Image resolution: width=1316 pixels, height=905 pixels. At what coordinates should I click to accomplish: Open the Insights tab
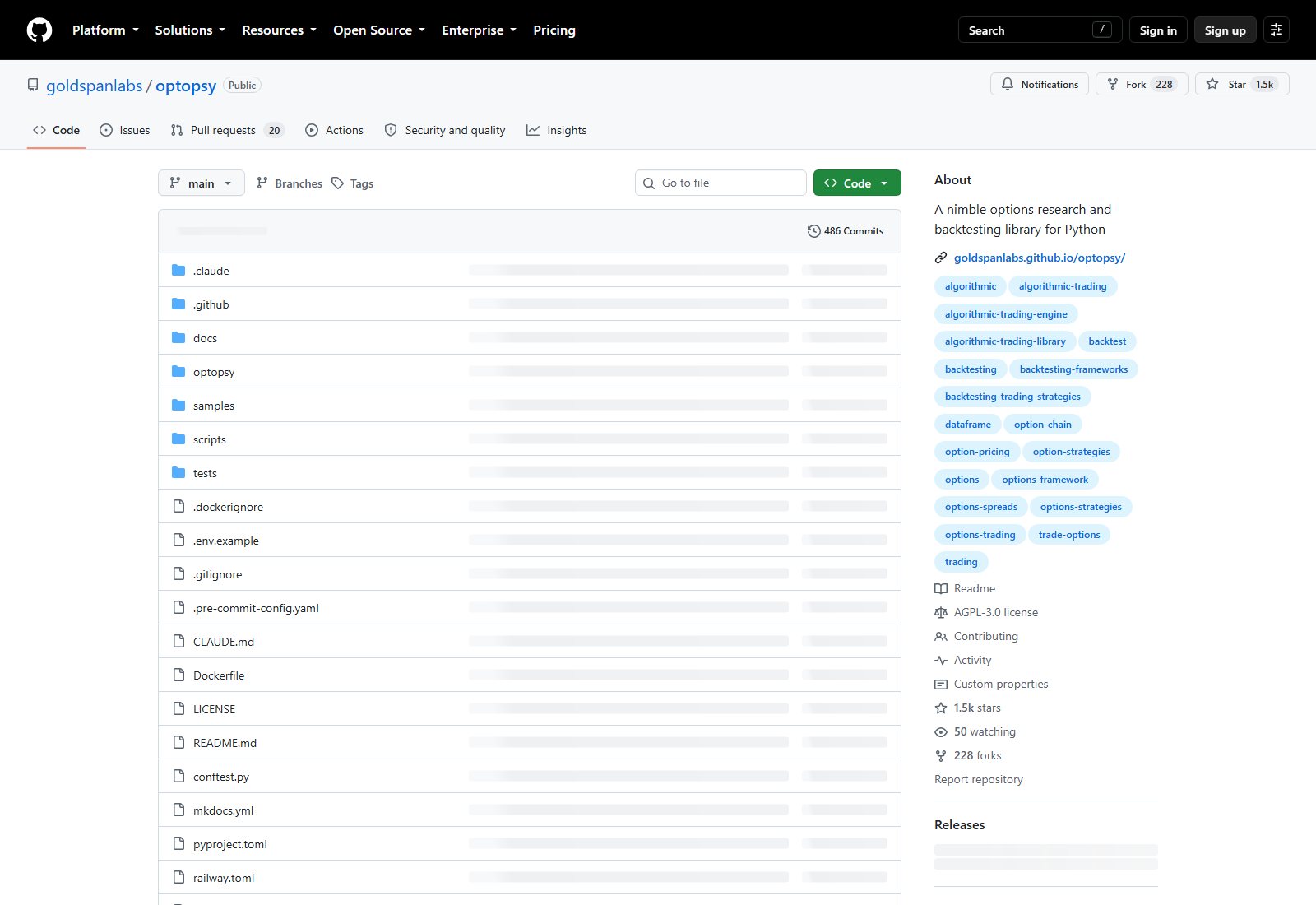(556, 130)
